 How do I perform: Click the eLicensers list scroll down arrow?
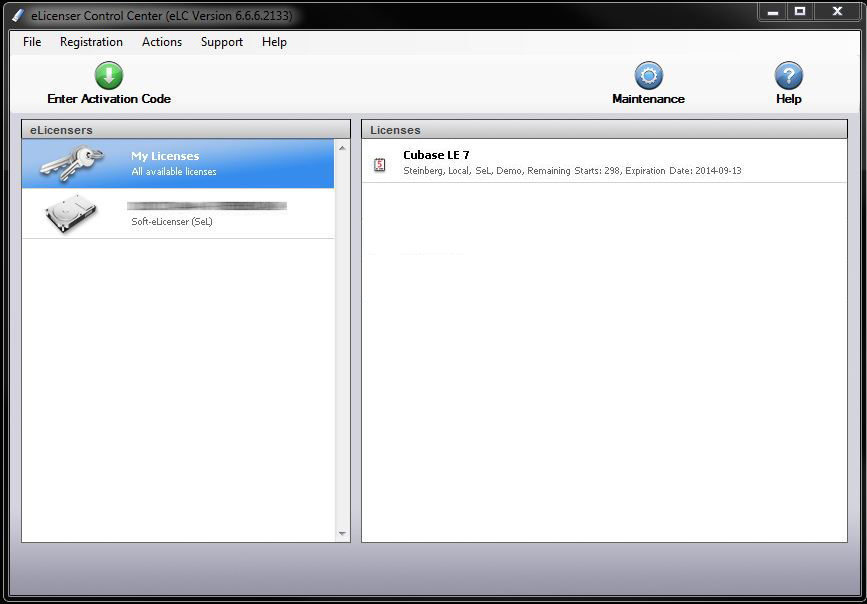click(342, 534)
